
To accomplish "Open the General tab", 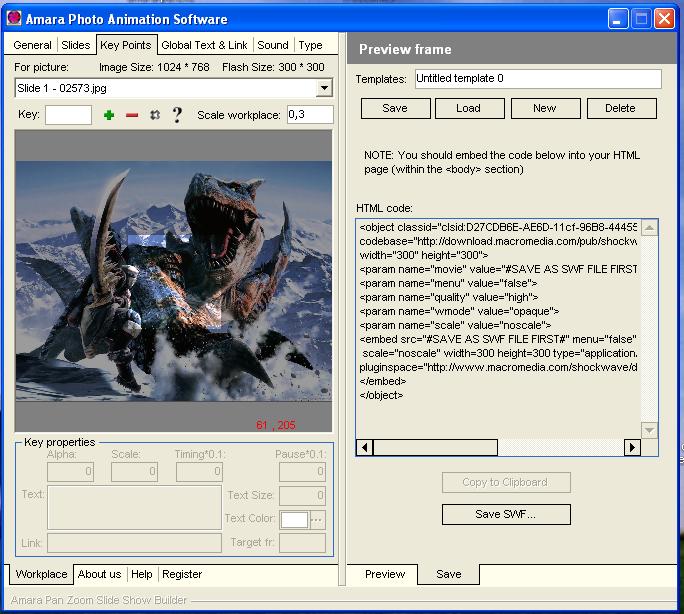I will [32, 45].
